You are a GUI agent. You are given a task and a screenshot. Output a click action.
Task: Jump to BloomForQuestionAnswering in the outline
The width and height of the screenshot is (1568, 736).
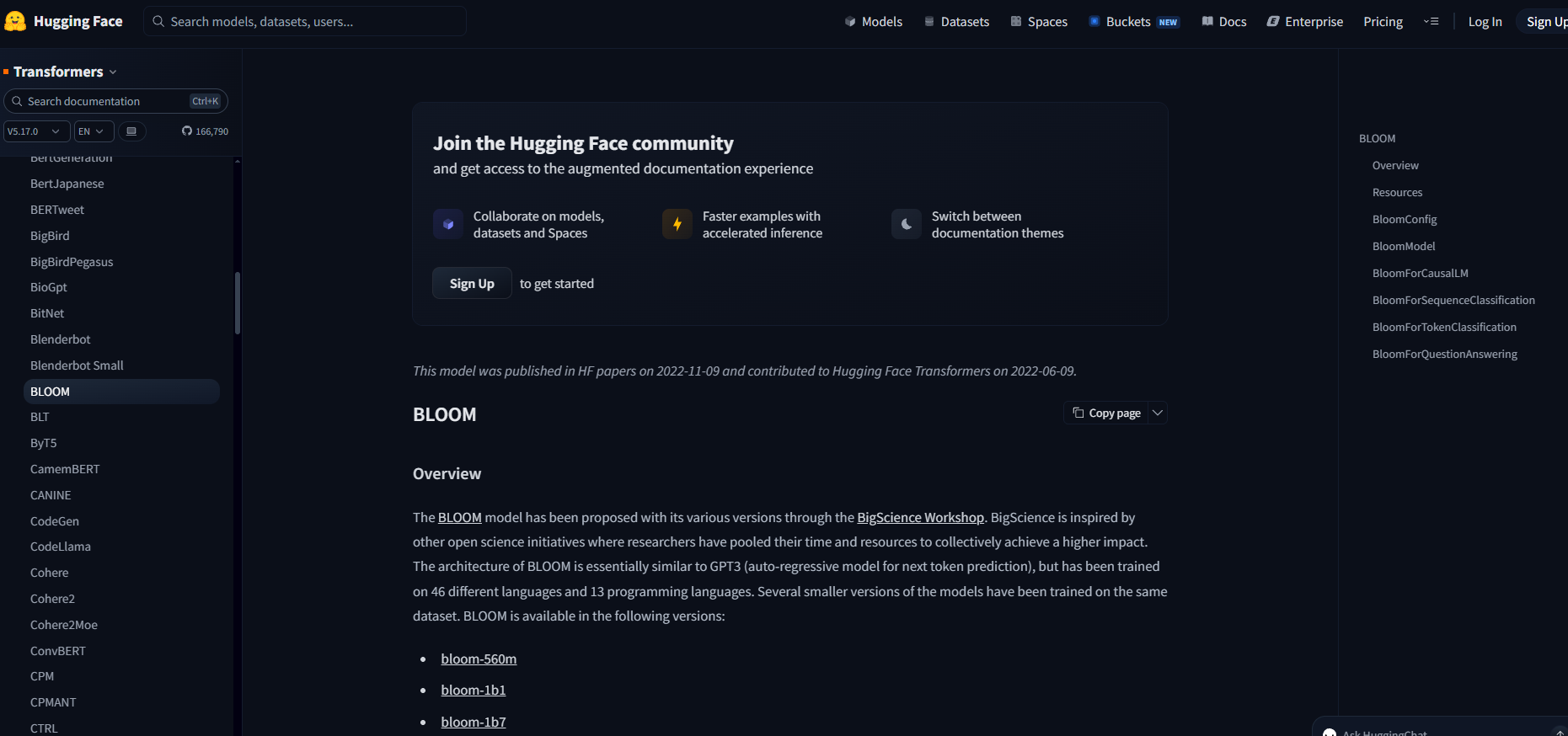pyautogui.click(x=1445, y=354)
